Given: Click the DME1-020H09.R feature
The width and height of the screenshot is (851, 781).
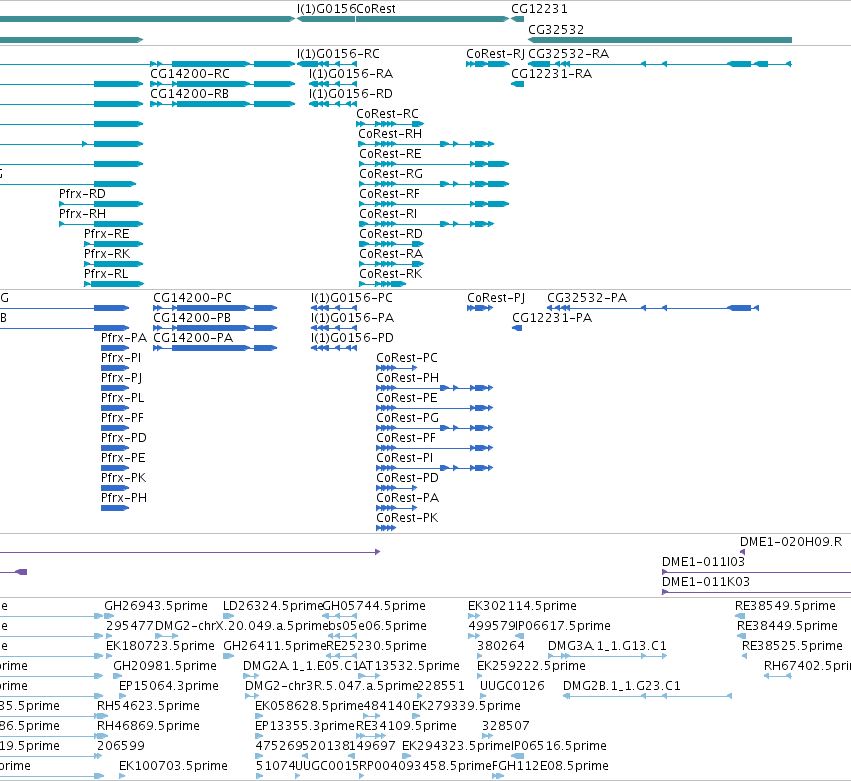Looking at the screenshot, I should pyautogui.click(x=742, y=553).
